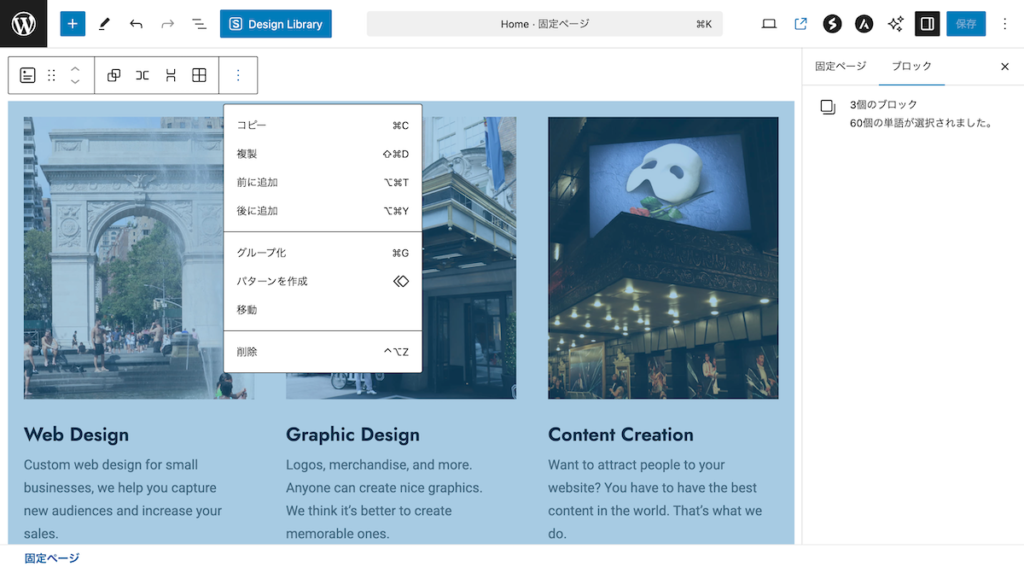Select the pencil Tools icon
1024x572 pixels.
104,24
